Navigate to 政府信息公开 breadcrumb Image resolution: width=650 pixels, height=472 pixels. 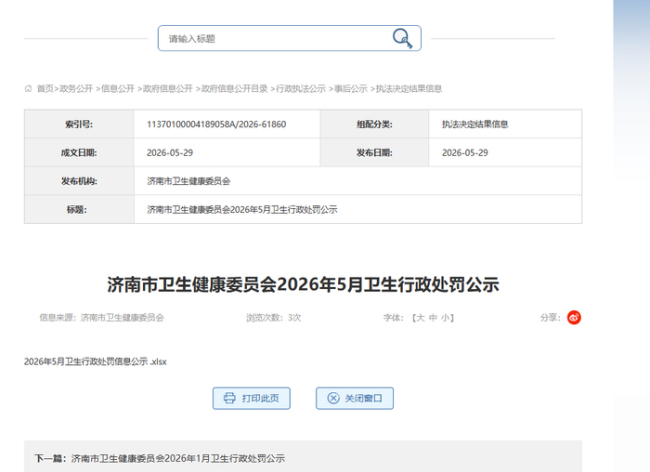(168, 89)
